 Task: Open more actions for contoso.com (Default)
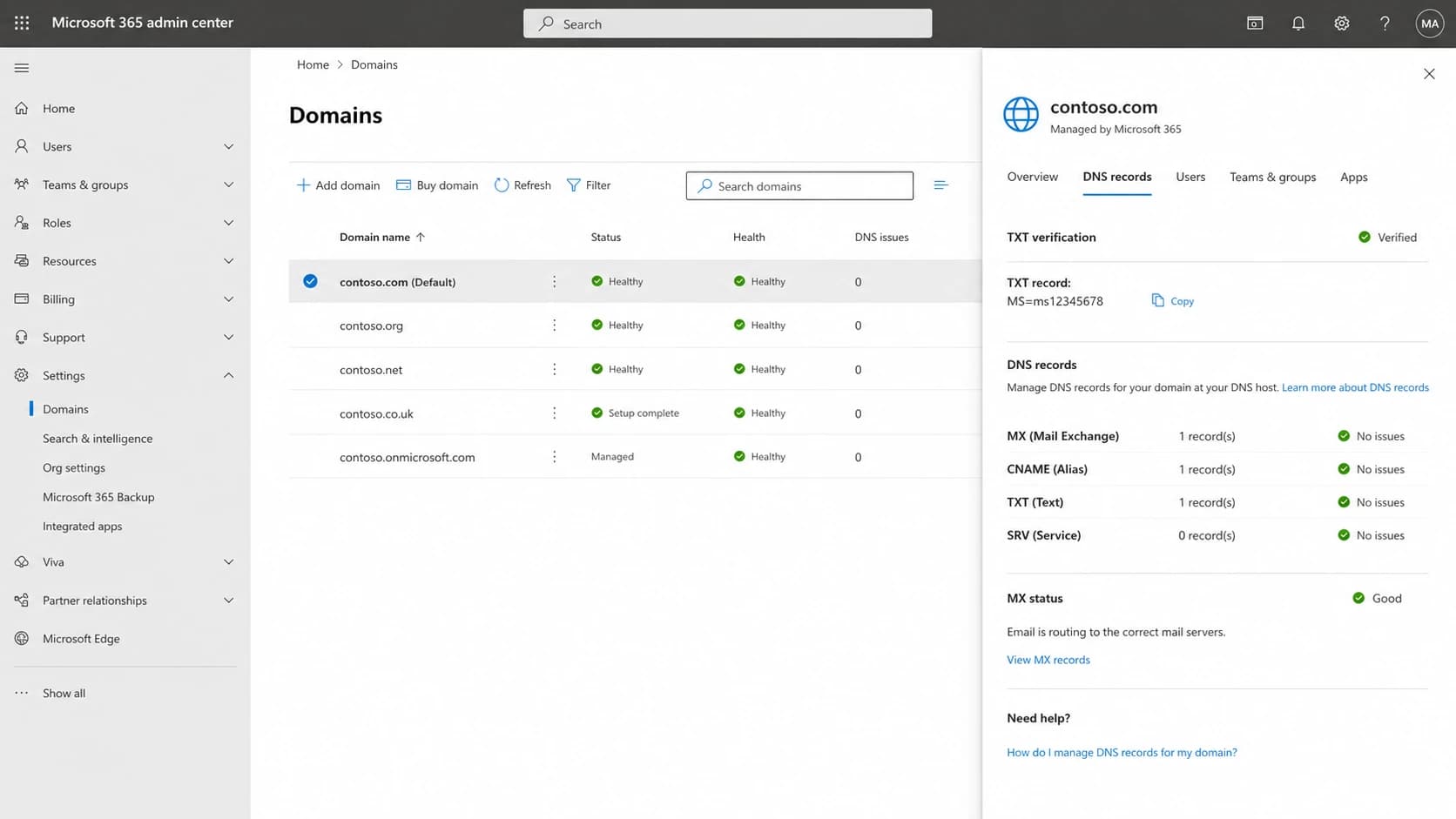click(x=554, y=281)
